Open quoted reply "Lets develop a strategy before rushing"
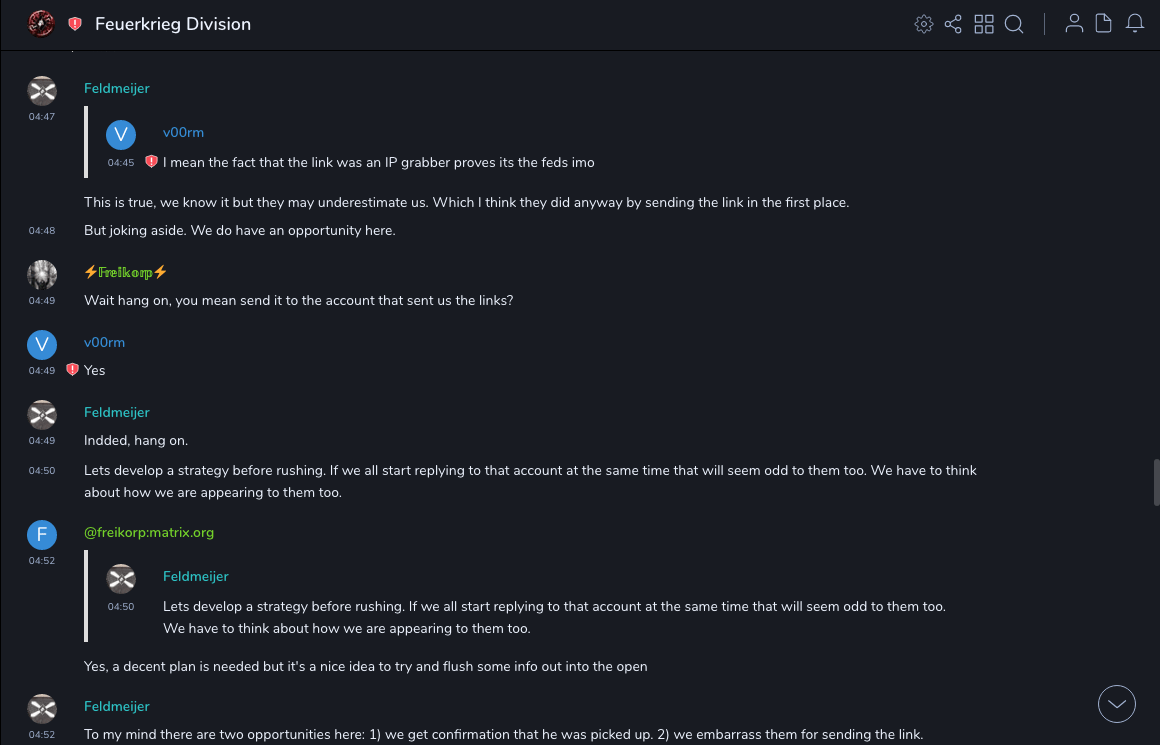Viewport: 1160px width, 745px height. (x=554, y=607)
